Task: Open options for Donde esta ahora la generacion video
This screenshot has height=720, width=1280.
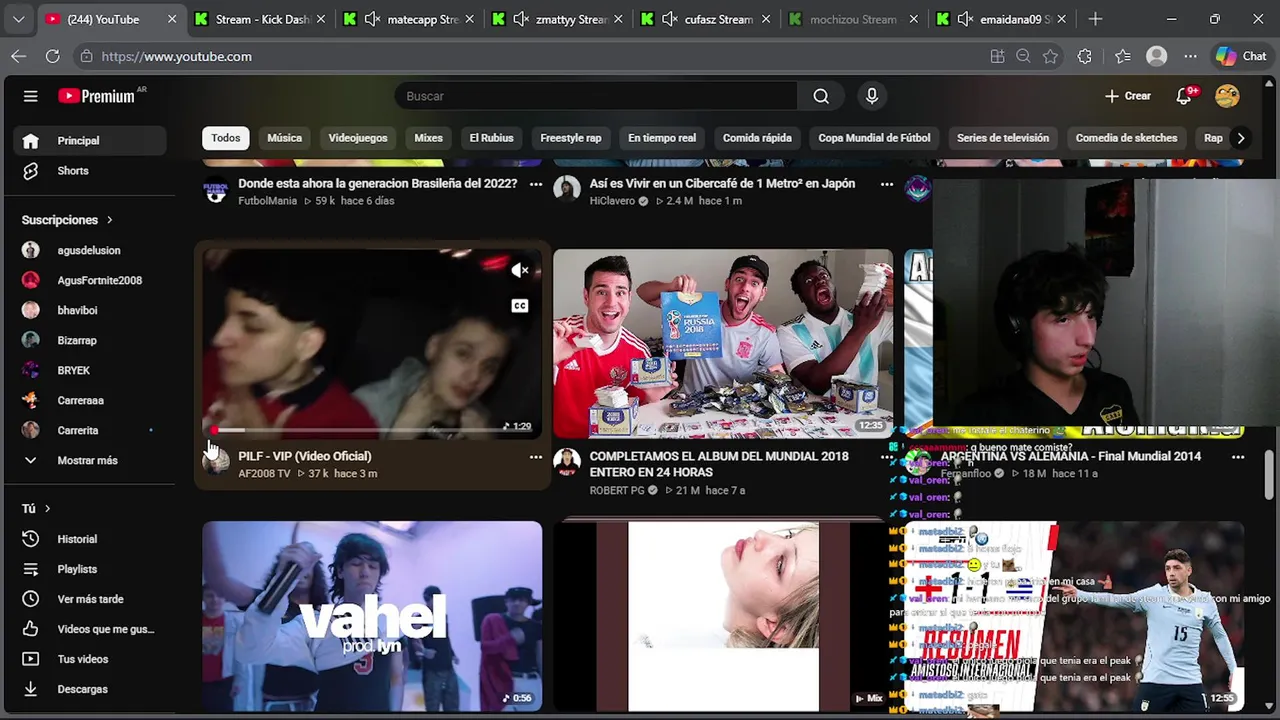Action: click(x=536, y=184)
